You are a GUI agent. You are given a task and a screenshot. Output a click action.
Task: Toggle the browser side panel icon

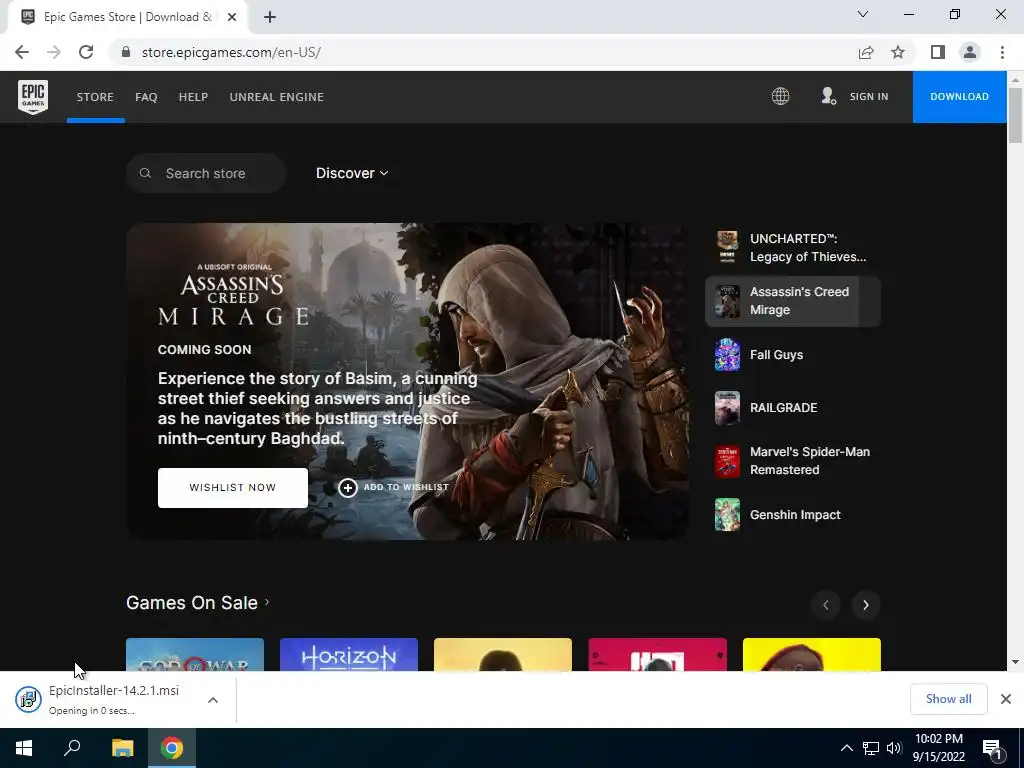(937, 52)
